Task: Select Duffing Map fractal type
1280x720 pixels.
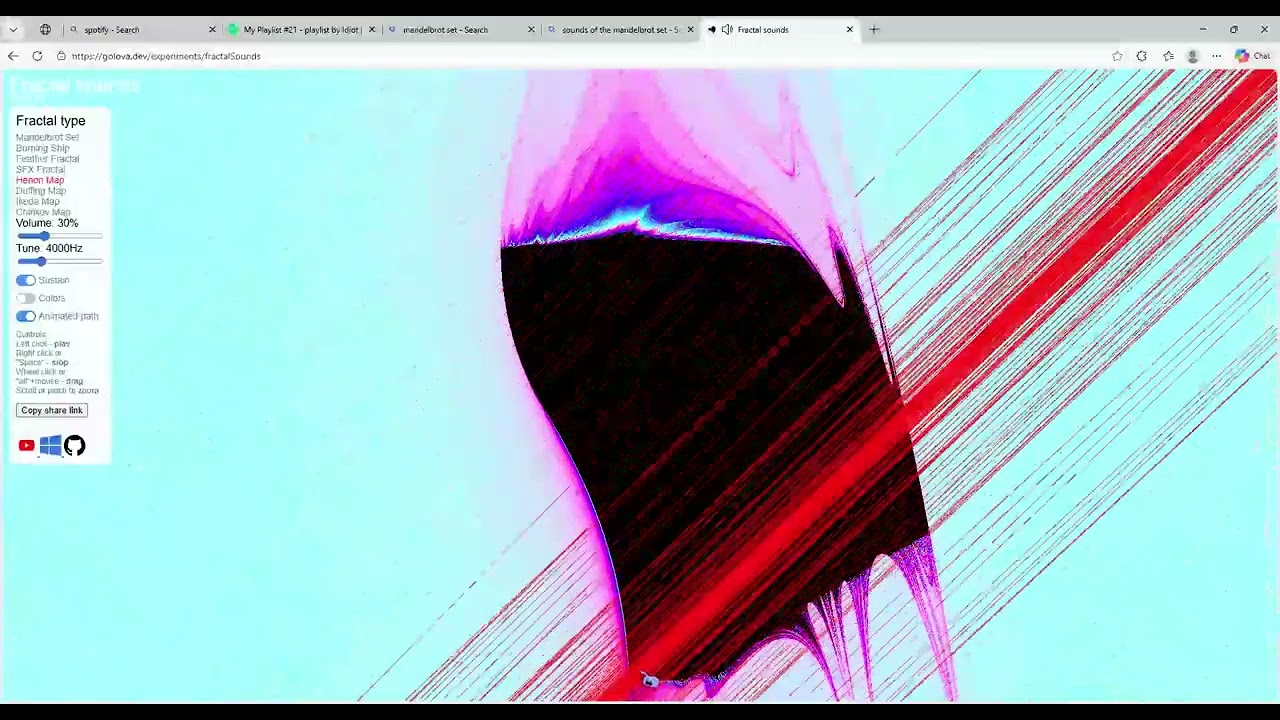Action: pyautogui.click(x=41, y=191)
